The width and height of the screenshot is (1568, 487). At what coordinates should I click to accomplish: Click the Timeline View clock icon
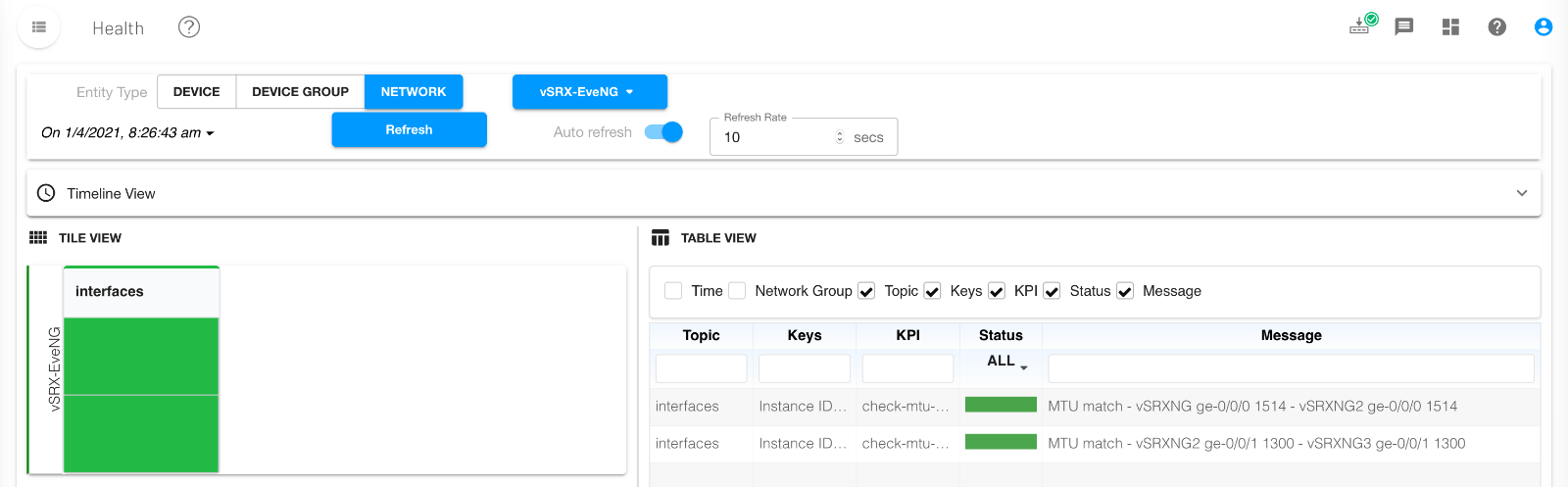(x=46, y=193)
